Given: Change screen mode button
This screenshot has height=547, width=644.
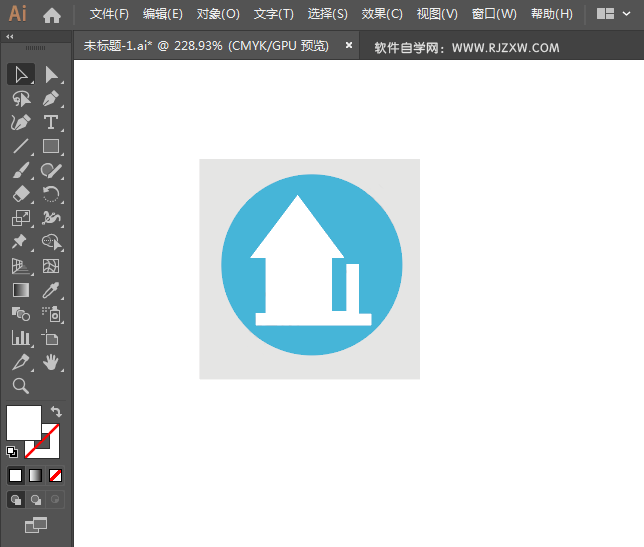Looking at the screenshot, I should click(36, 525).
